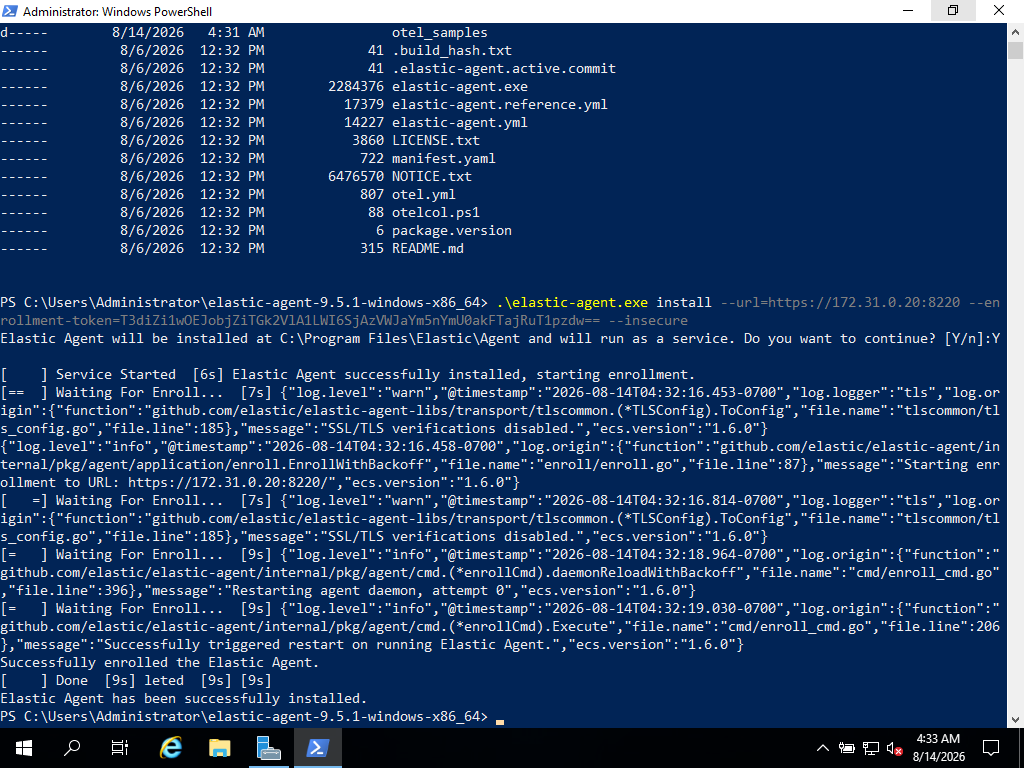Close the PowerShell window
This screenshot has height=768, width=1024.
(999, 10)
